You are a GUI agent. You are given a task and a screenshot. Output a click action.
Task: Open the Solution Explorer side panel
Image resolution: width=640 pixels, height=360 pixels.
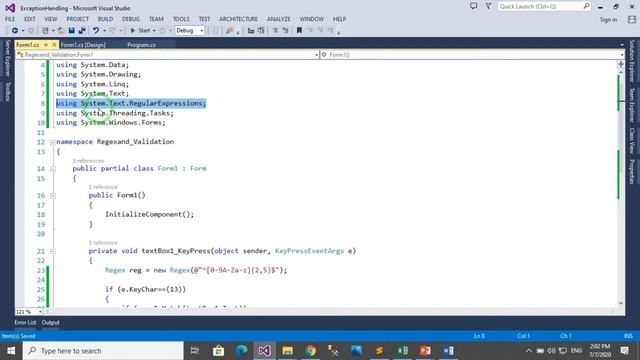[x=632, y=60]
